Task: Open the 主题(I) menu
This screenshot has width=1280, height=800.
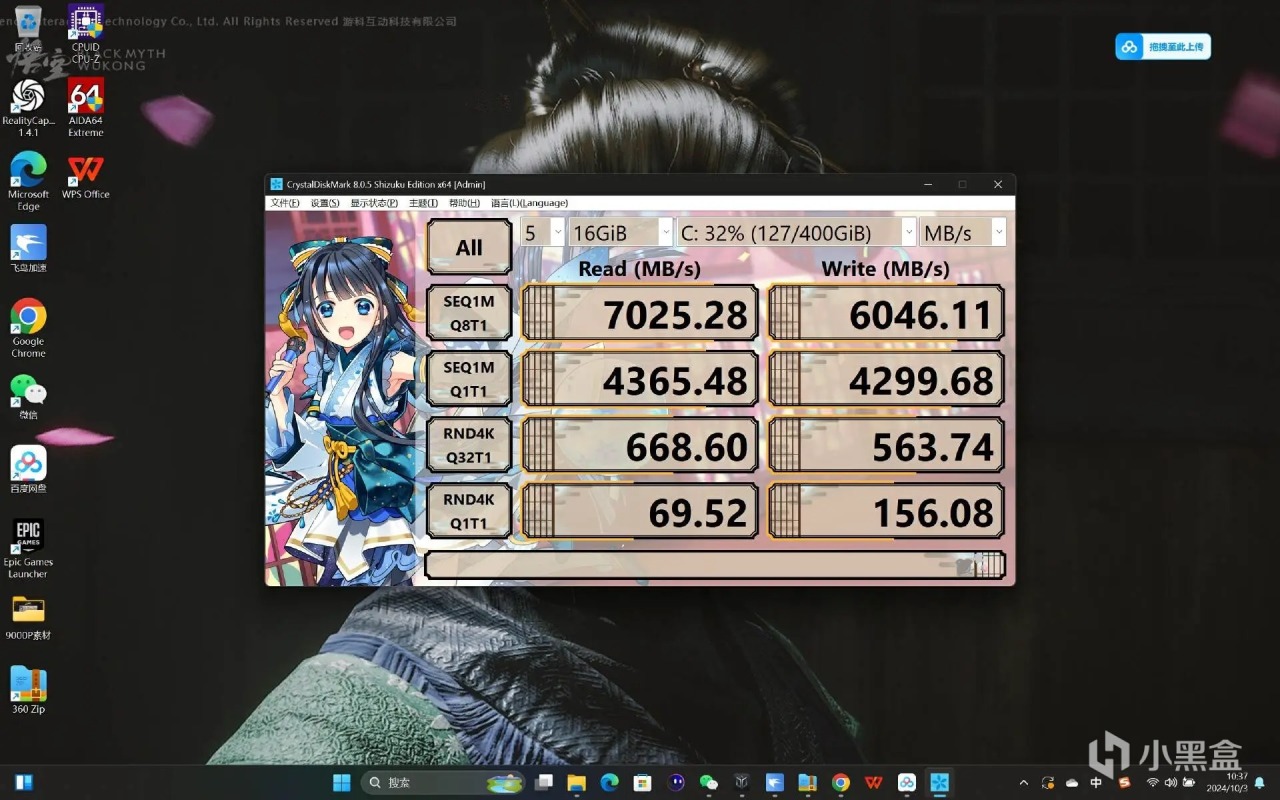Action: tap(423, 203)
